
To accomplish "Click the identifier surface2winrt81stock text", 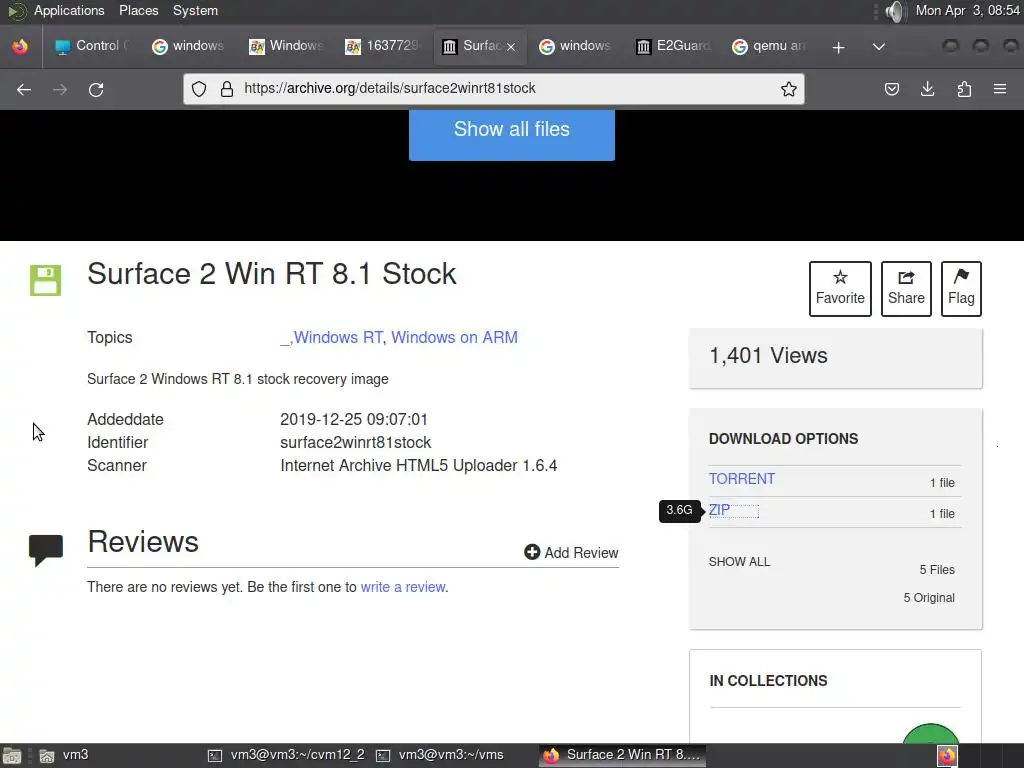I will coord(355,442).
